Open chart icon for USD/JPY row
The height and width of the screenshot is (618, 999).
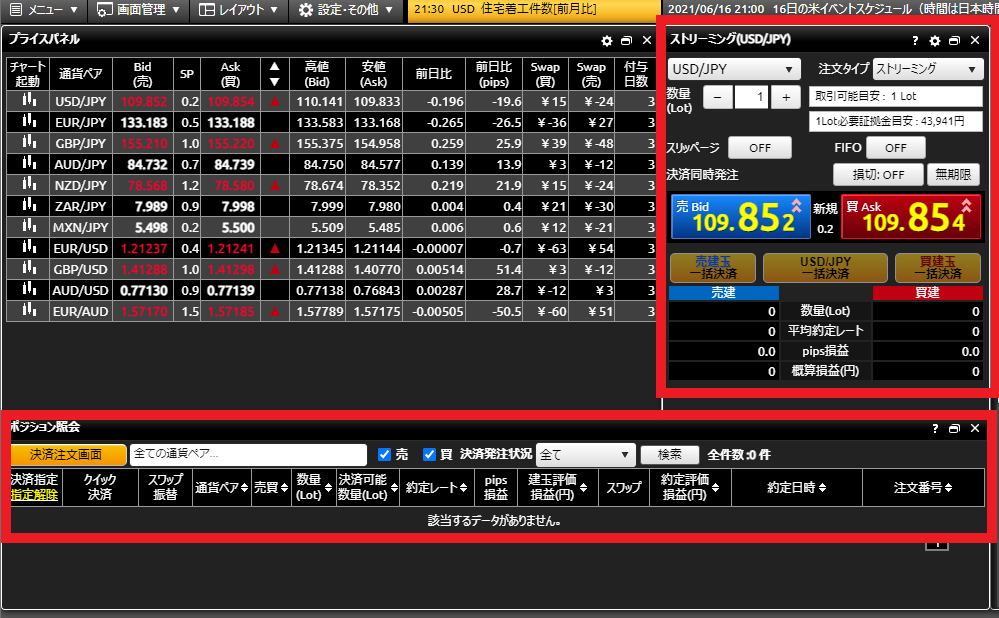(x=28, y=101)
